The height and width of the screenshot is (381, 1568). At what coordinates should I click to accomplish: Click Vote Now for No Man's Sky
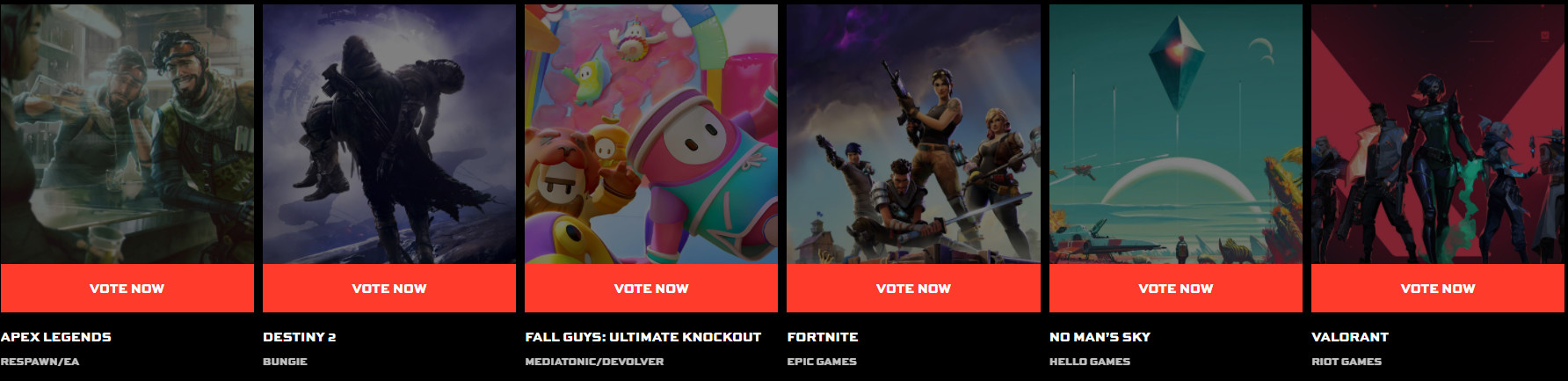(x=1176, y=288)
